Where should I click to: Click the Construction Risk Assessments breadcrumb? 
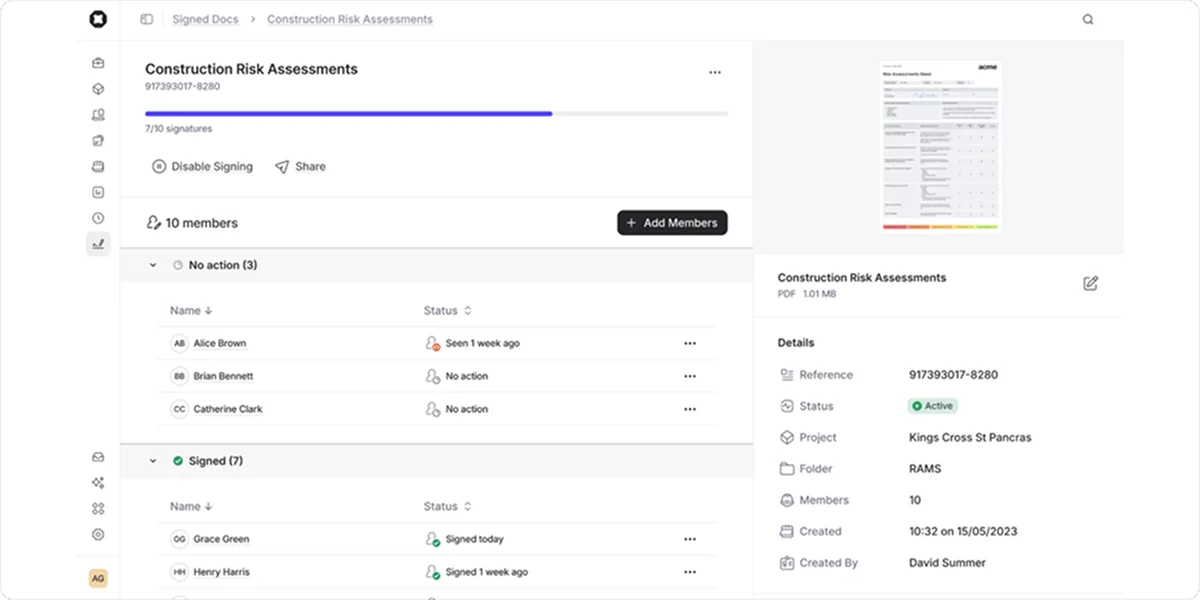click(350, 19)
